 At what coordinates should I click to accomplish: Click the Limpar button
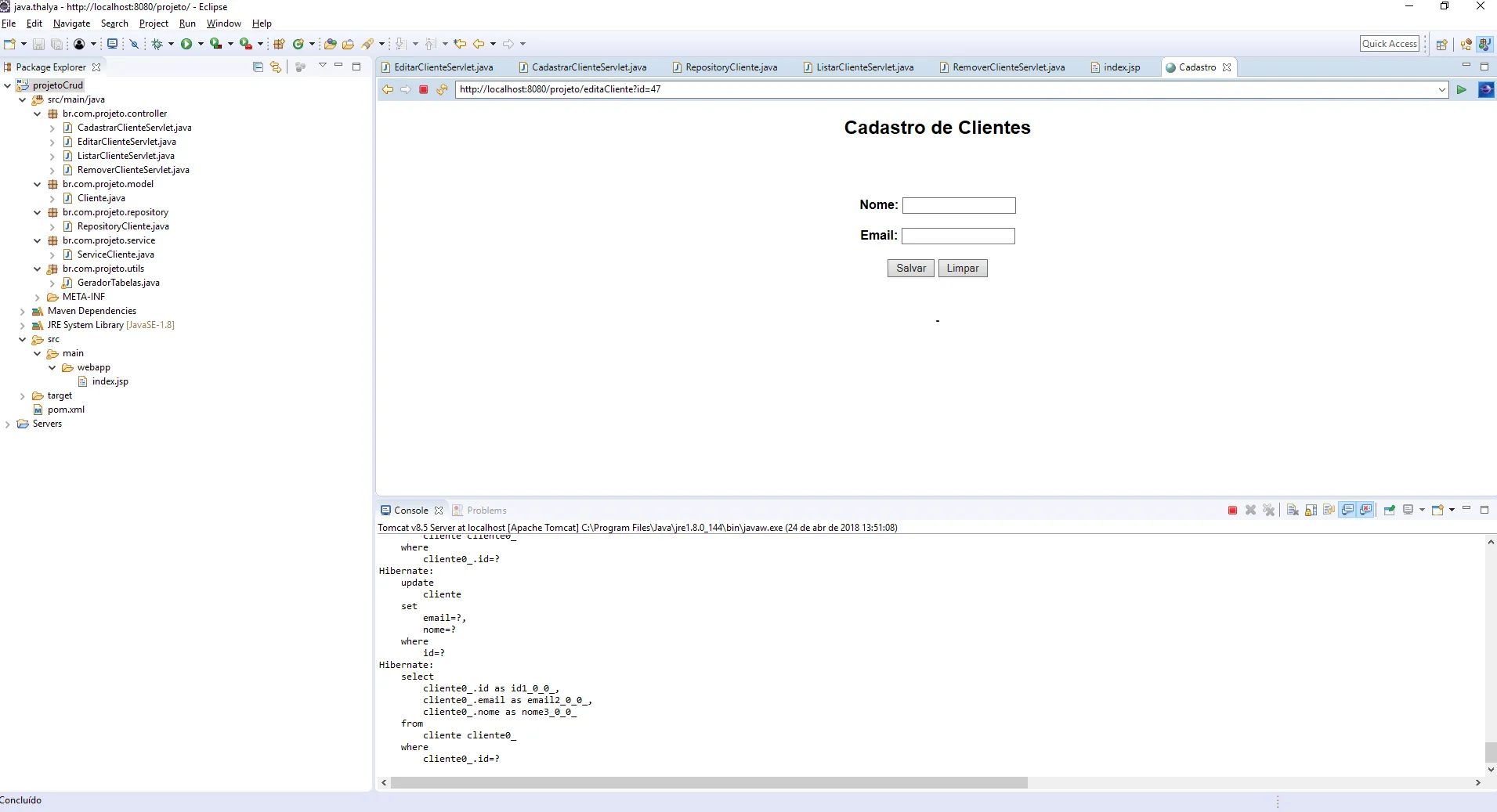[x=962, y=269]
